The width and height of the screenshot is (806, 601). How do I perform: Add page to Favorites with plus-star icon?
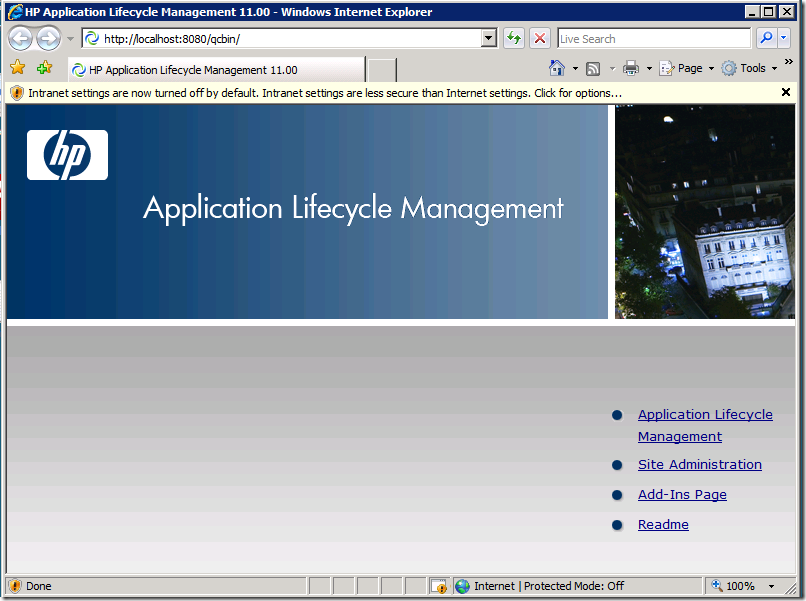point(45,67)
